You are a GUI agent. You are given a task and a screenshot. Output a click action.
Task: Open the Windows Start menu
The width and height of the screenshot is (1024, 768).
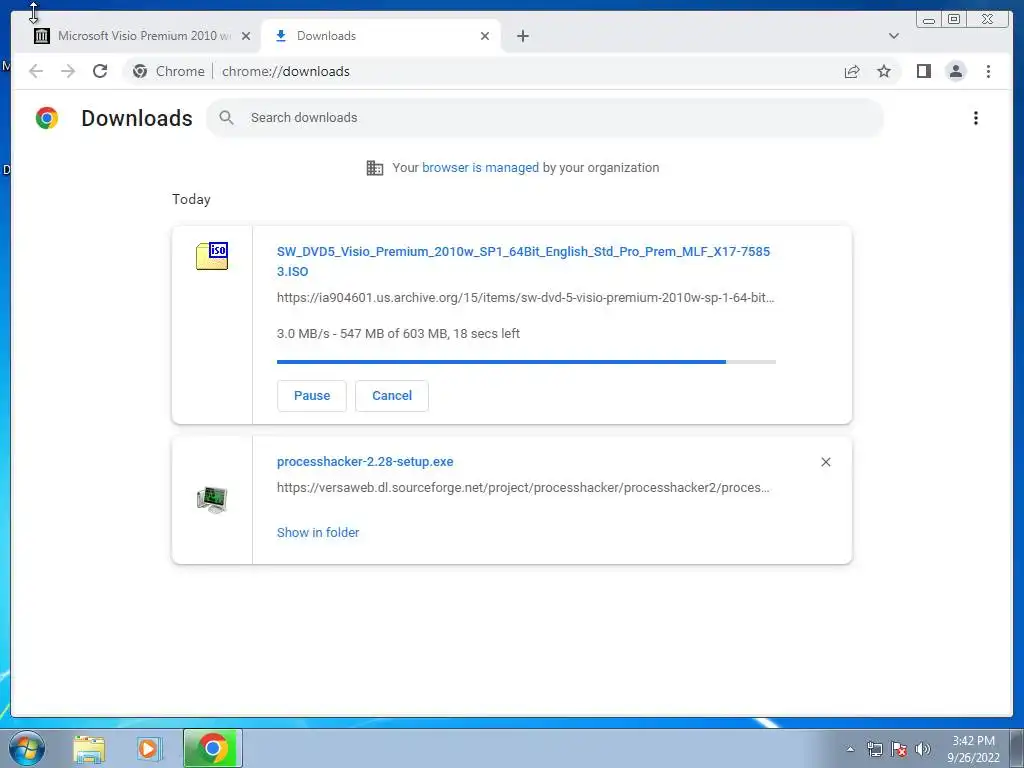pyautogui.click(x=27, y=748)
